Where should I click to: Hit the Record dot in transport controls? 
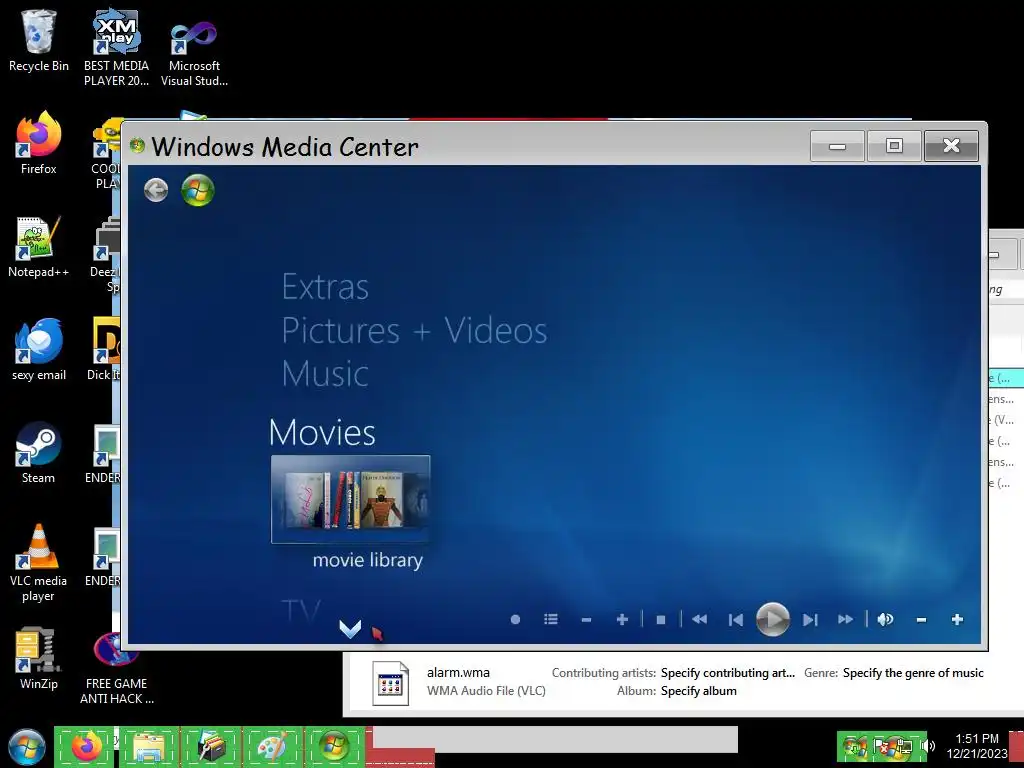pos(515,619)
